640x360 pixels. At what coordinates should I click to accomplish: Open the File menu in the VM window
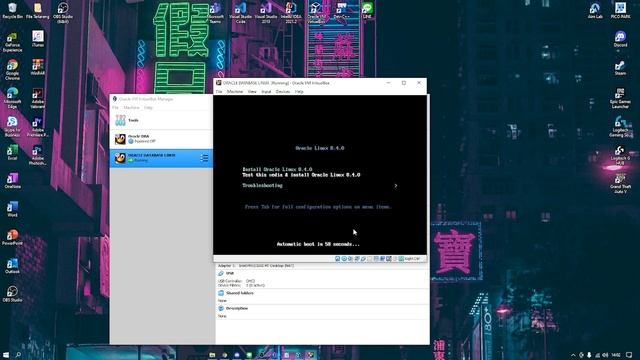219,92
